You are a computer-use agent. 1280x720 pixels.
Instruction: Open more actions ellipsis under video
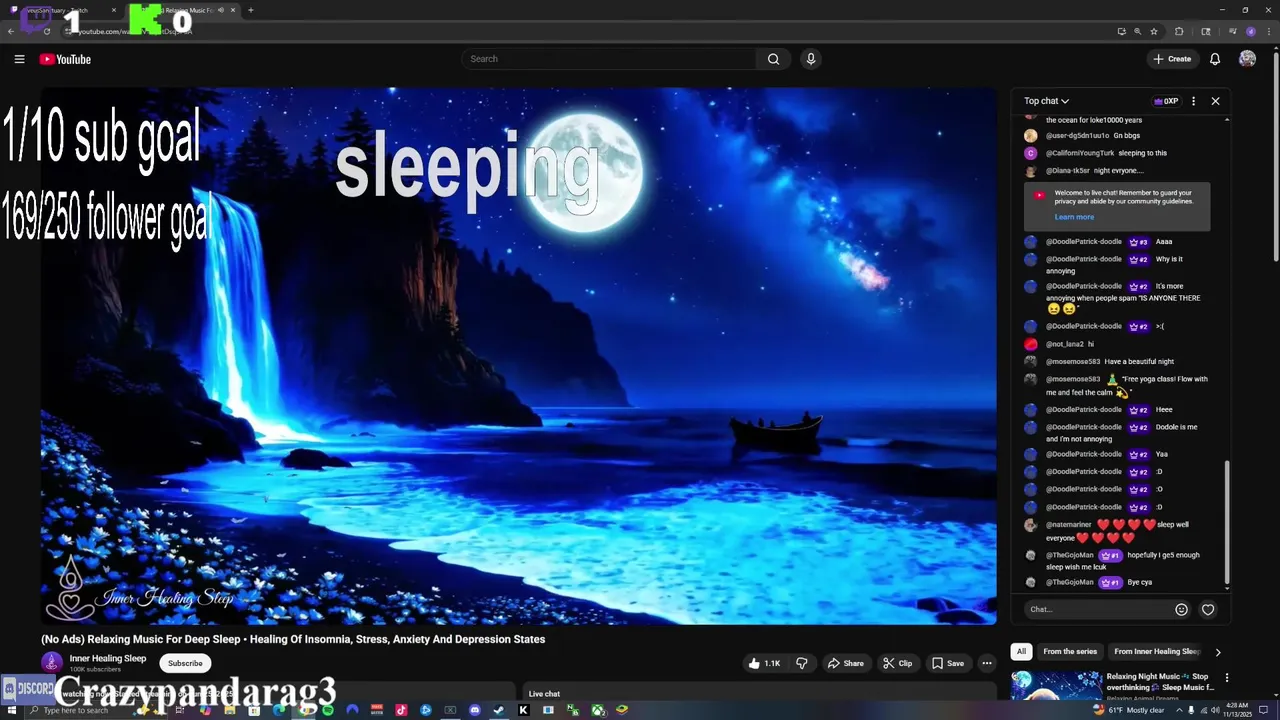tap(986, 663)
